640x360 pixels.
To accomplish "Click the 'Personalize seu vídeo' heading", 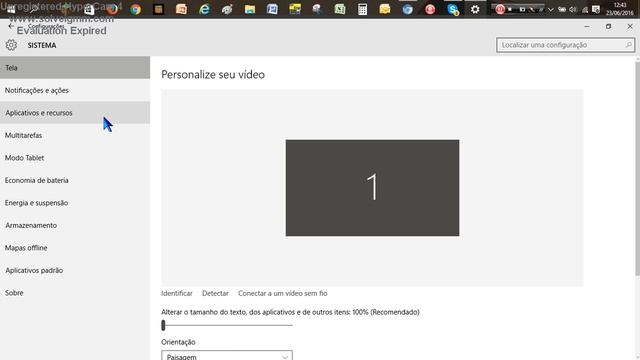I will coord(213,74).
